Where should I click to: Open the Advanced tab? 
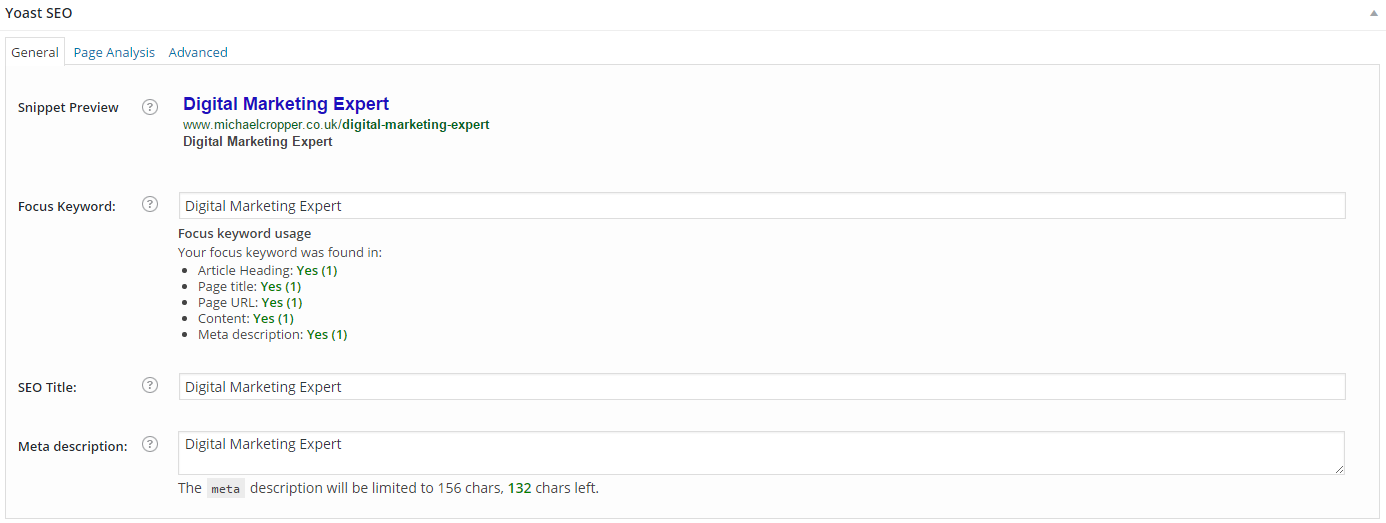198,52
